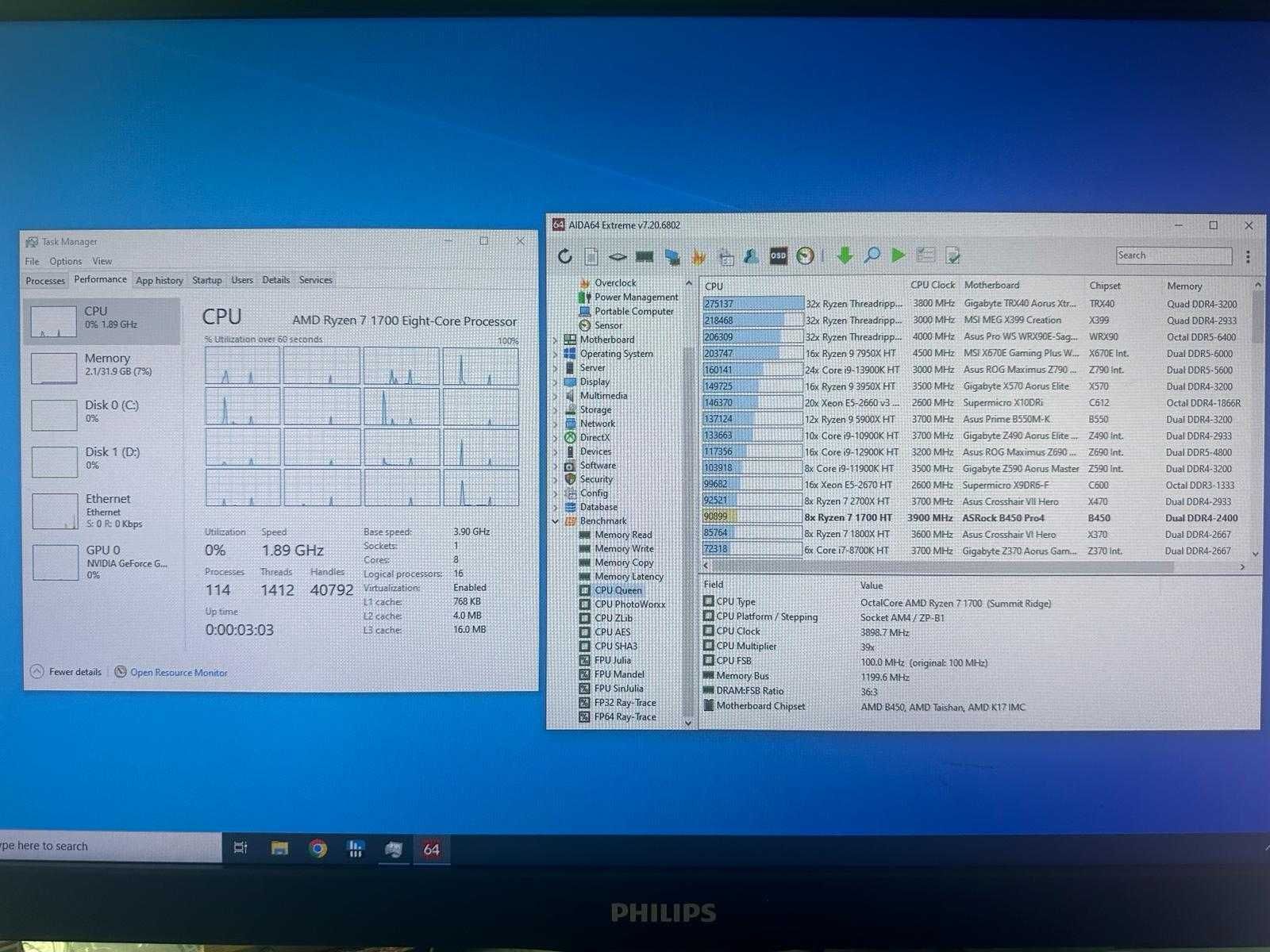Screen dimensions: 1270x952
Task: Click Fewer details in Task Manager
Action: [67, 672]
